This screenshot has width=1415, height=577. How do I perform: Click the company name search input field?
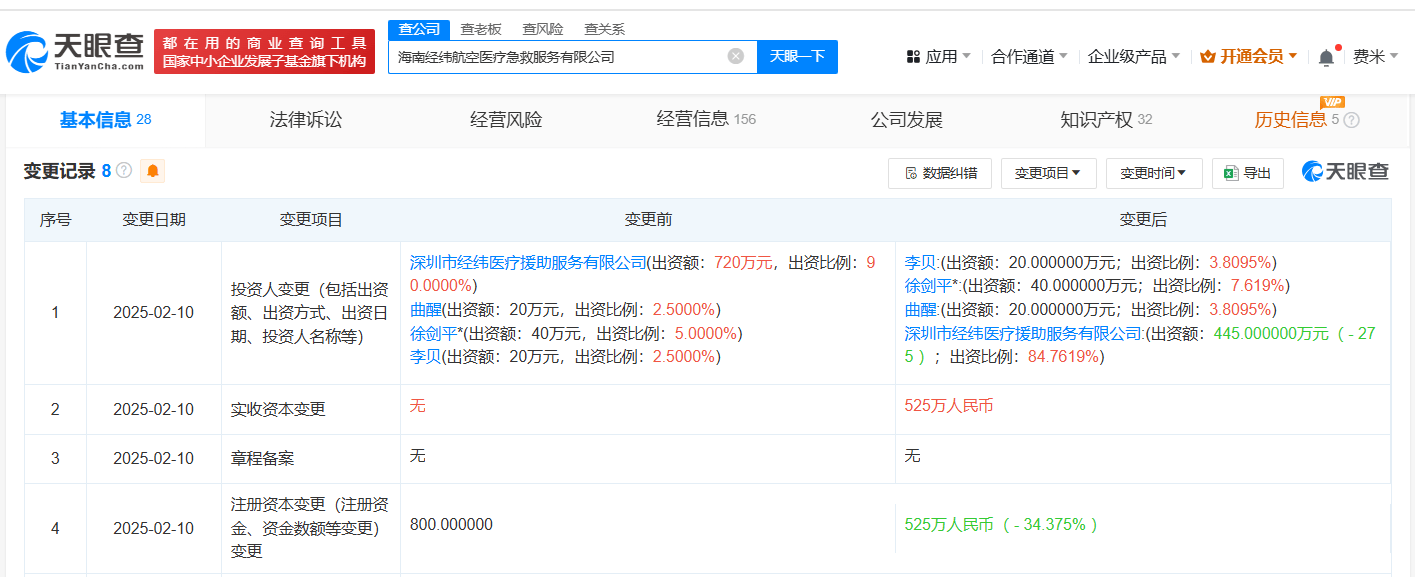(558, 57)
